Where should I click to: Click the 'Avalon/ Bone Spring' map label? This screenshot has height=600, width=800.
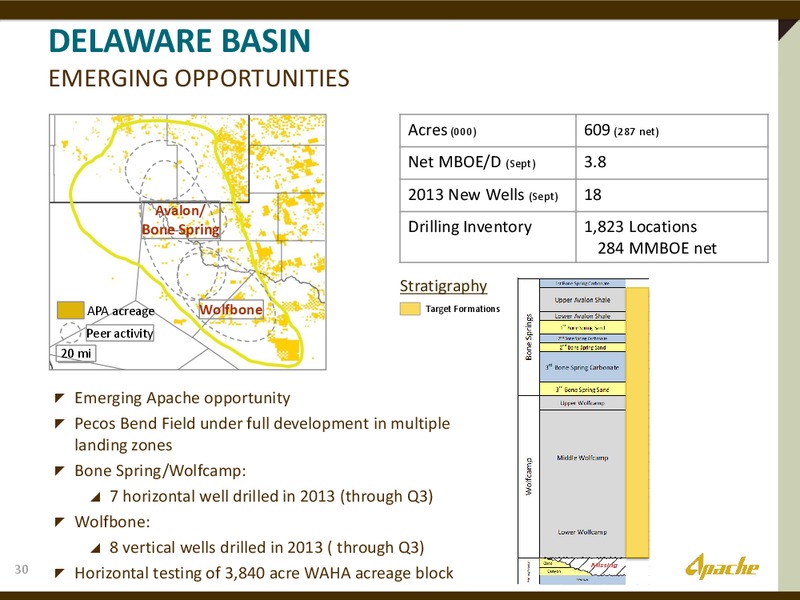point(181,220)
